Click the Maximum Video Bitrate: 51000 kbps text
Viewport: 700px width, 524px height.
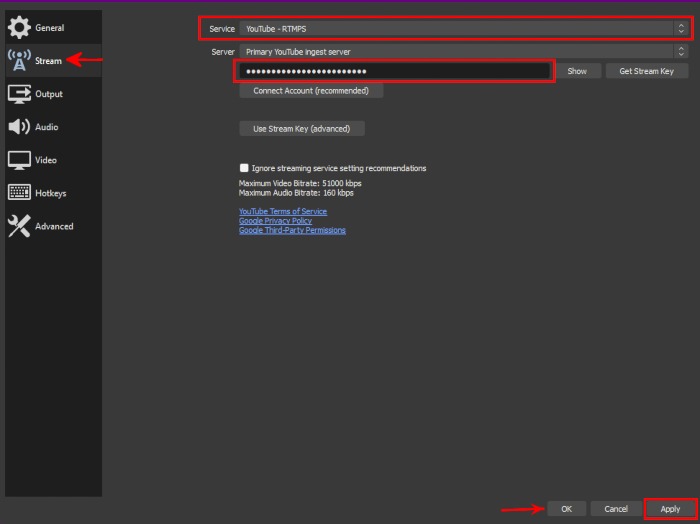click(300, 183)
